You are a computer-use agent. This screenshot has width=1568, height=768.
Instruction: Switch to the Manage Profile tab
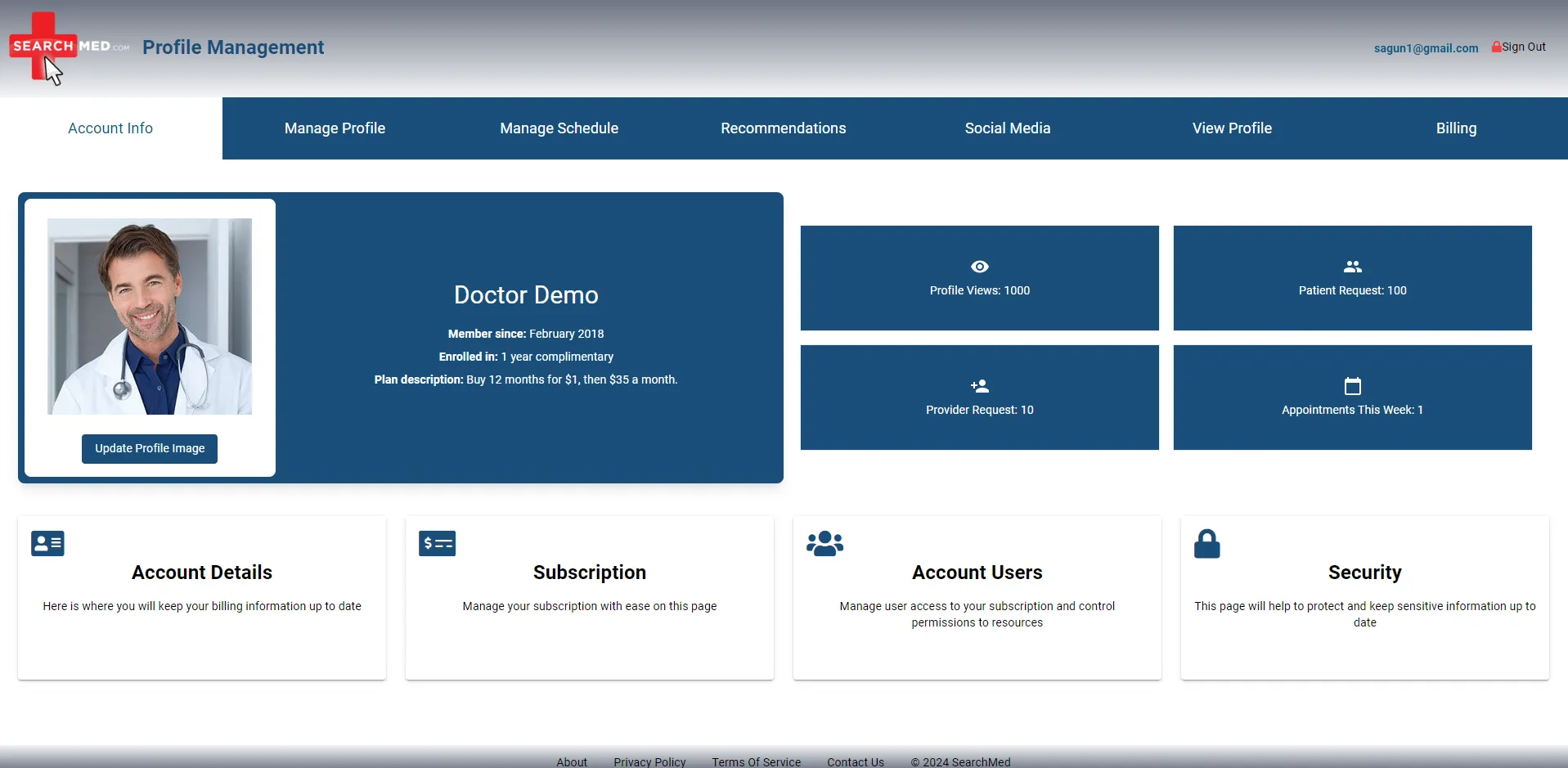point(335,128)
